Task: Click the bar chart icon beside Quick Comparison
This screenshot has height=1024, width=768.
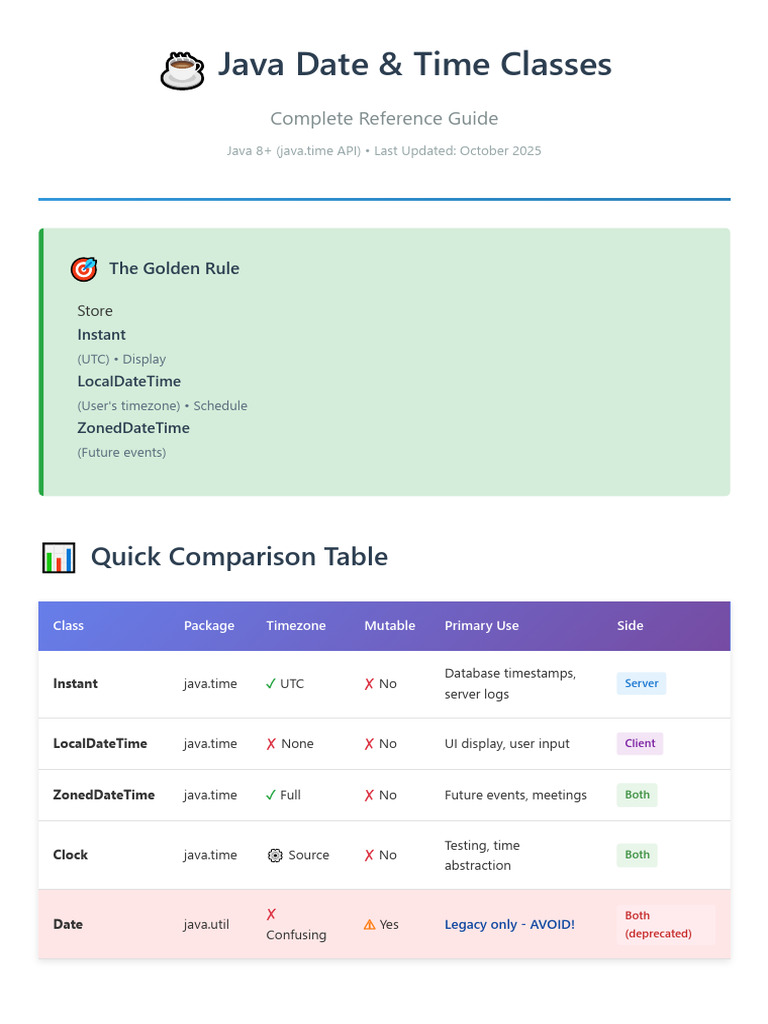Action: coord(59,557)
